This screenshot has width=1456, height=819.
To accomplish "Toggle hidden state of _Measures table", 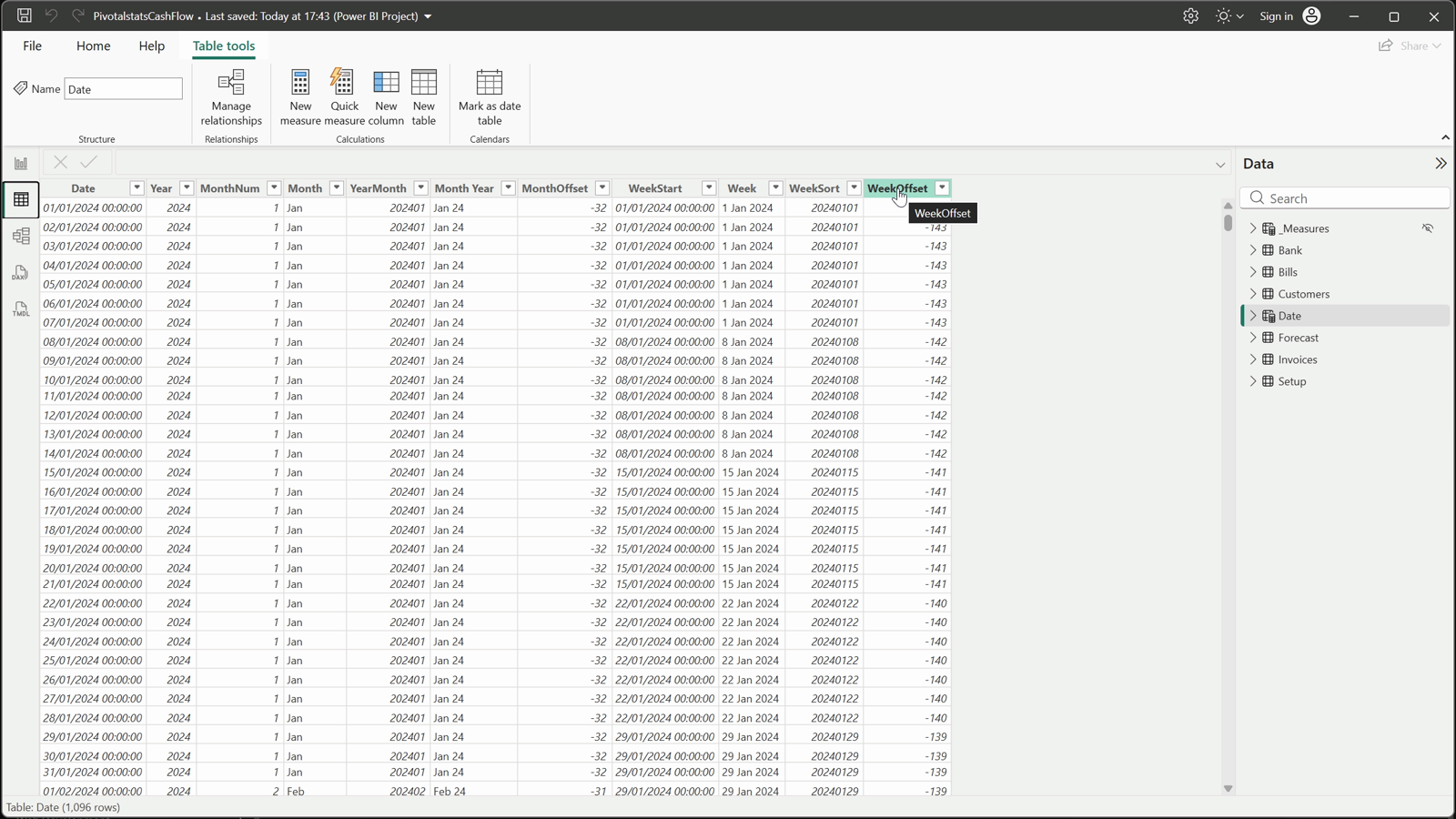I will click(x=1428, y=228).
